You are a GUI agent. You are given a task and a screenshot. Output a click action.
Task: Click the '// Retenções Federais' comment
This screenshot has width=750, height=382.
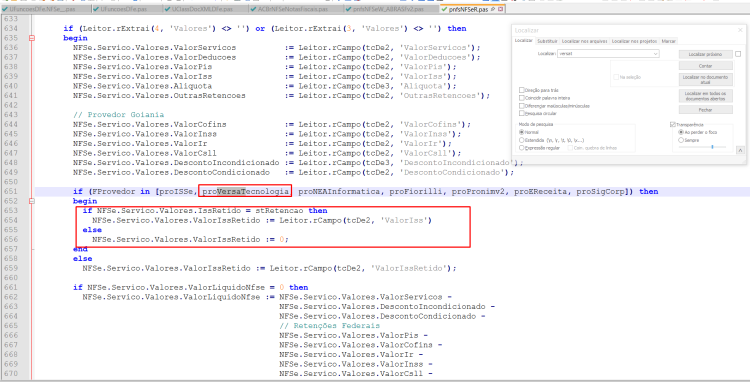point(330,326)
